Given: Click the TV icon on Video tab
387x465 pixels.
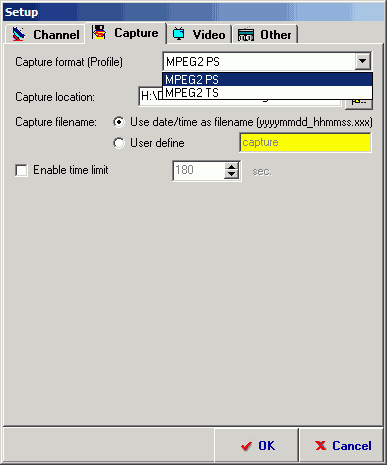Looking at the screenshot, I should (x=179, y=34).
